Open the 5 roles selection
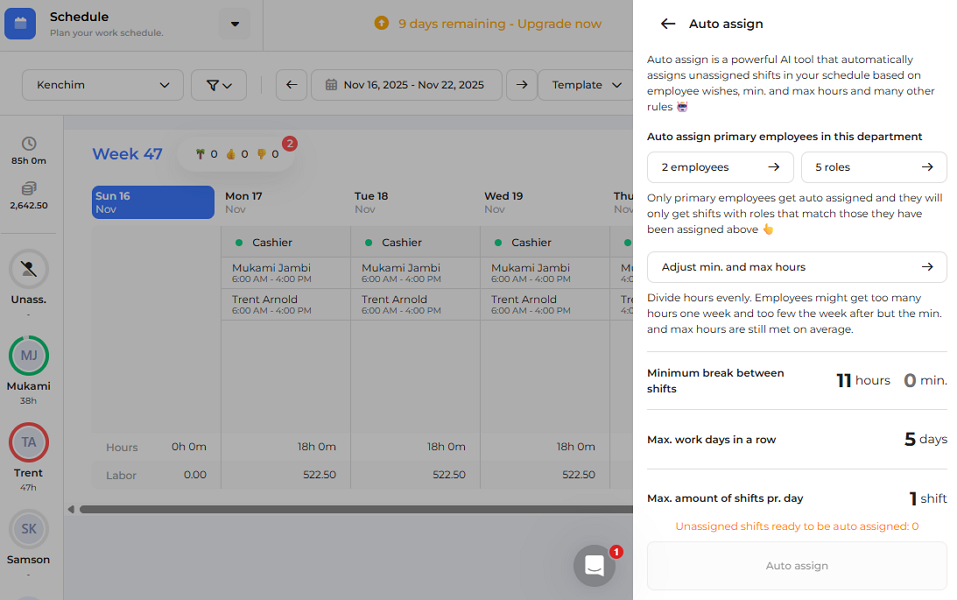Image resolution: width=957 pixels, height=600 pixels. tap(873, 167)
